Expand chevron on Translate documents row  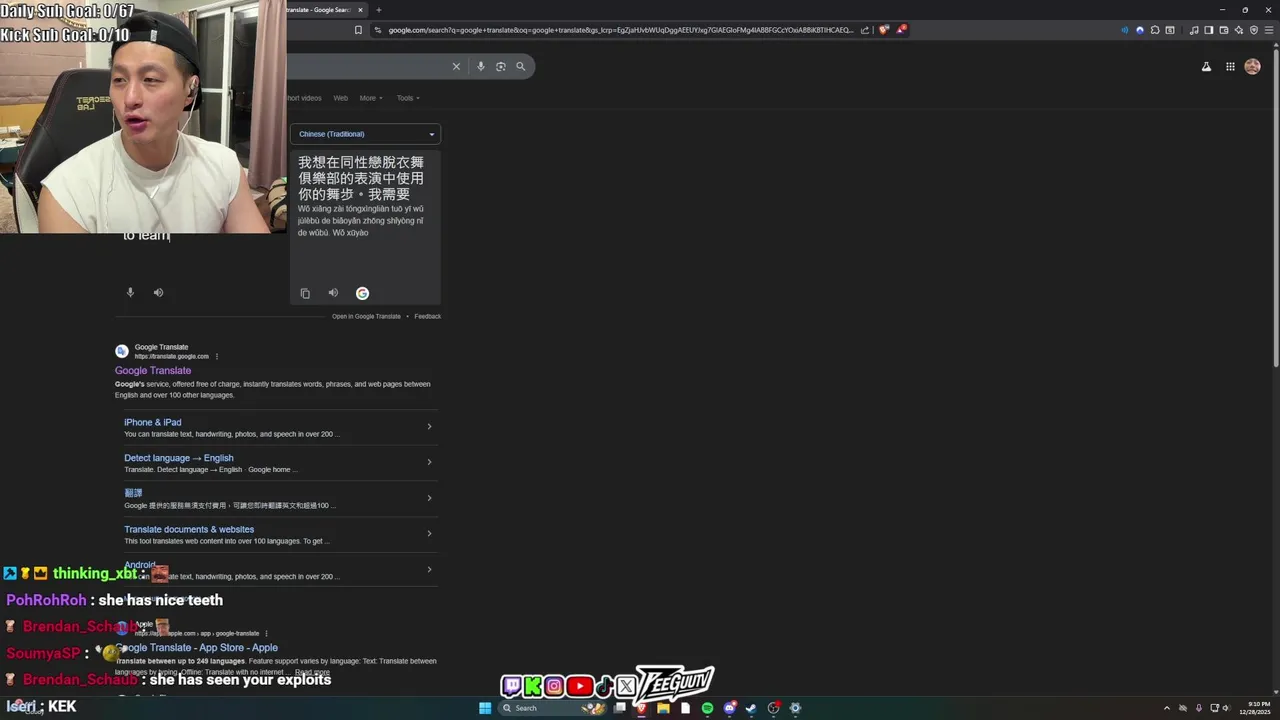(429, 533)
